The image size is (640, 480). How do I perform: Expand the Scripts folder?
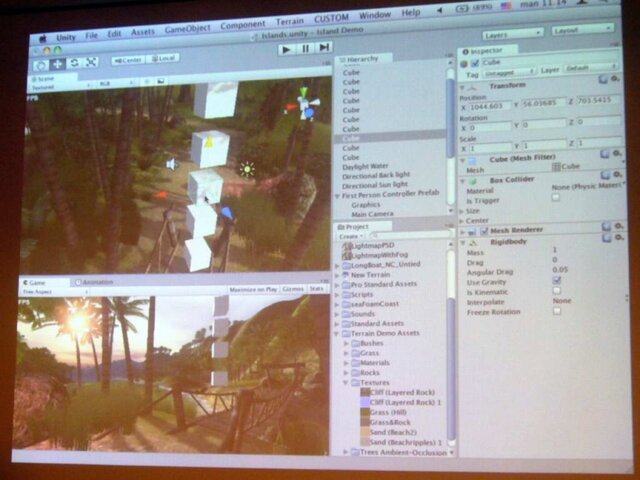point(337,295)
